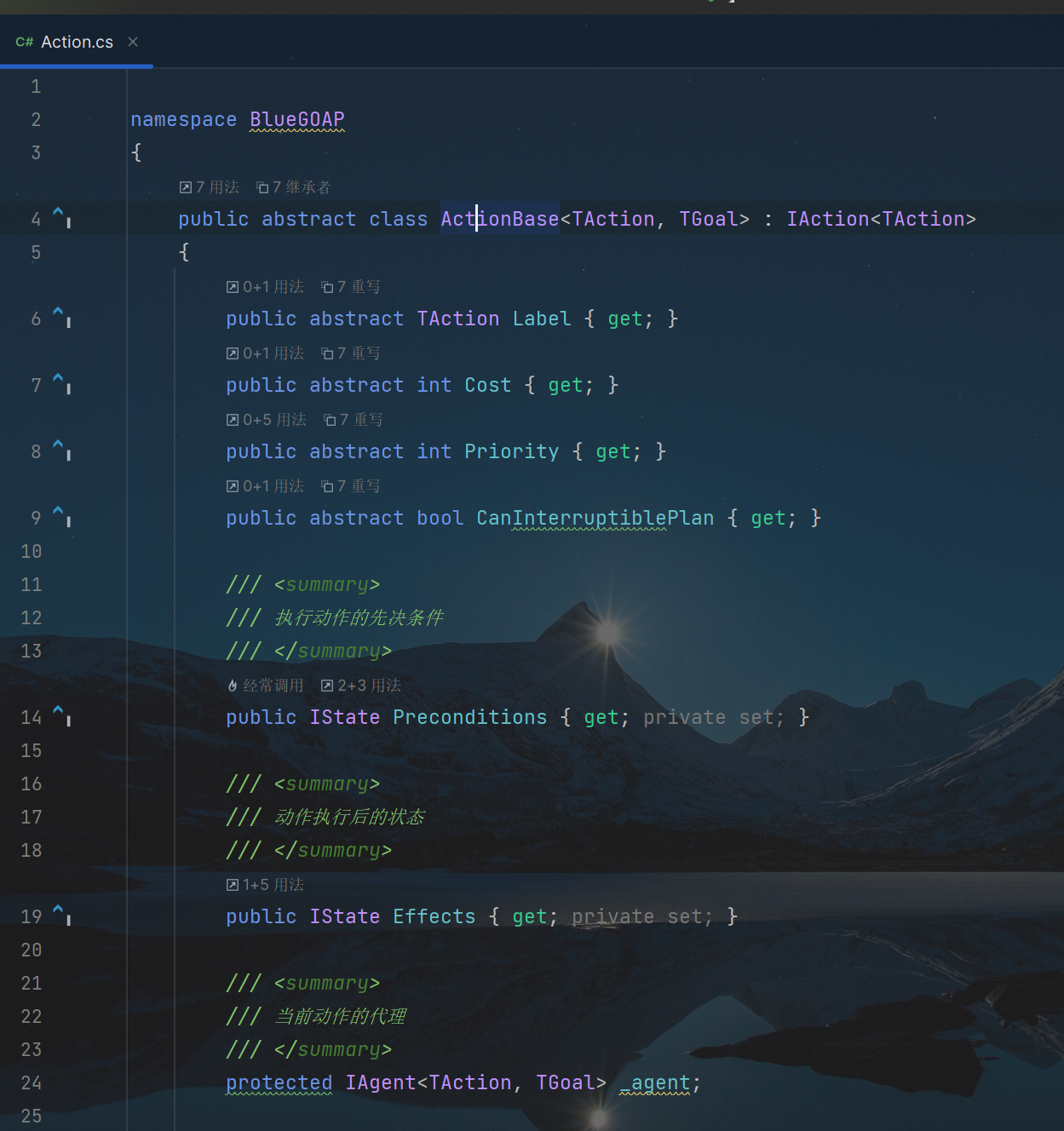Click the Label property name
This screenshot has width=1064, height=1131.
542,319
